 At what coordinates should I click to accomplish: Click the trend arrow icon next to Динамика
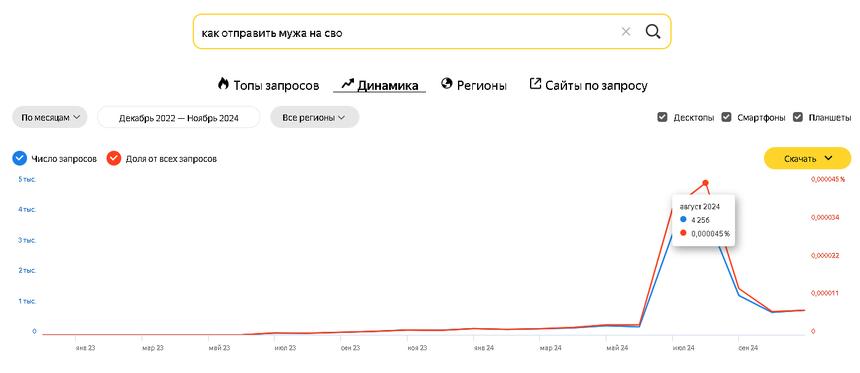[348, 84]
